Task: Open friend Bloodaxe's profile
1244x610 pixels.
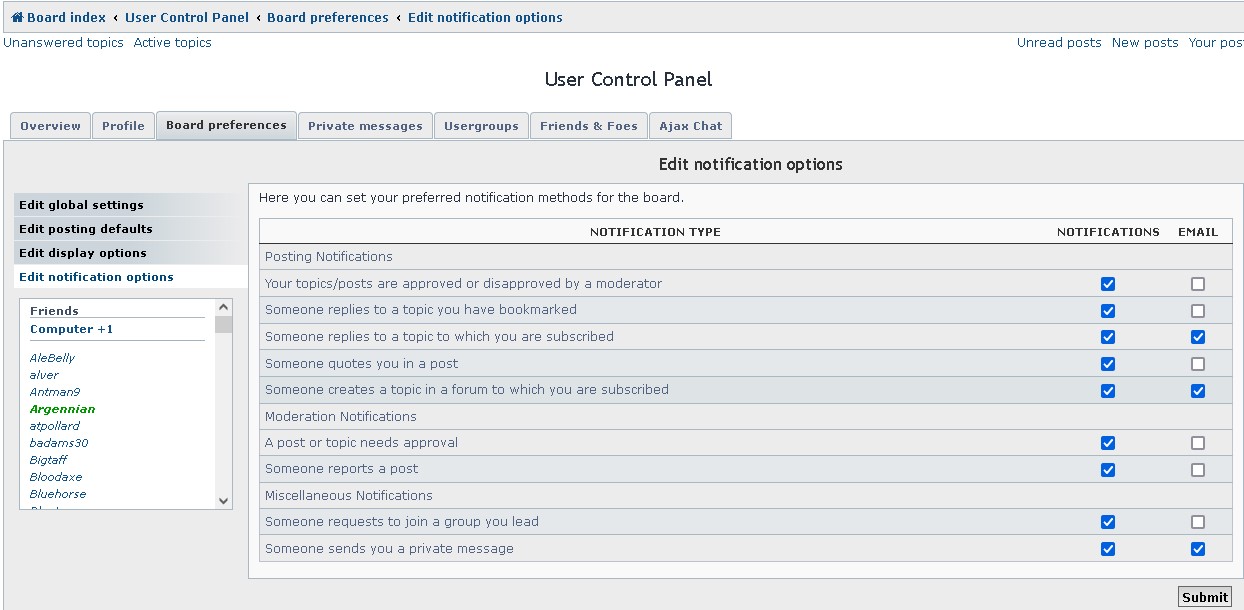Action: pyautogui.click(x=56, y=477)
